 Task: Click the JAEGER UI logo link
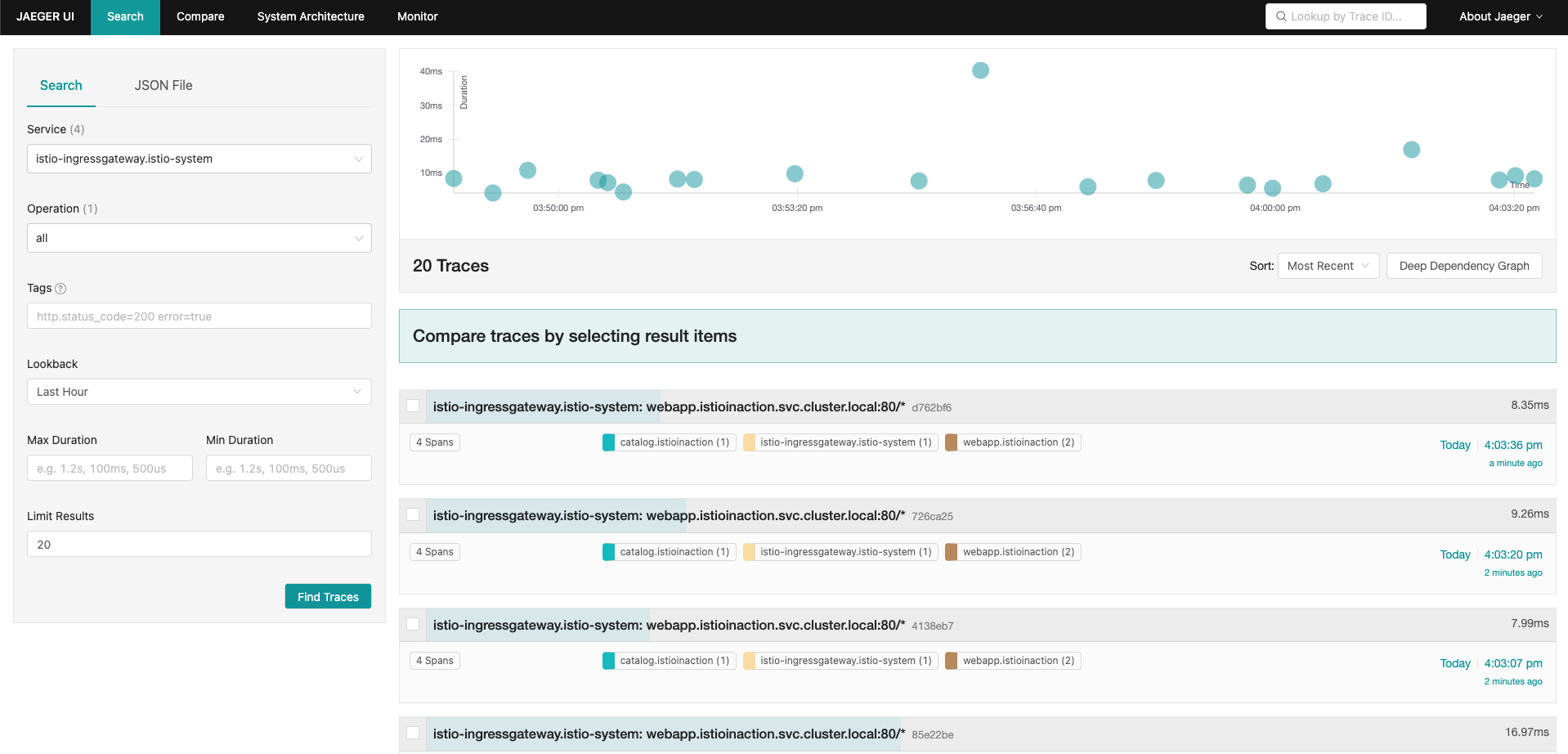(45, 17)
